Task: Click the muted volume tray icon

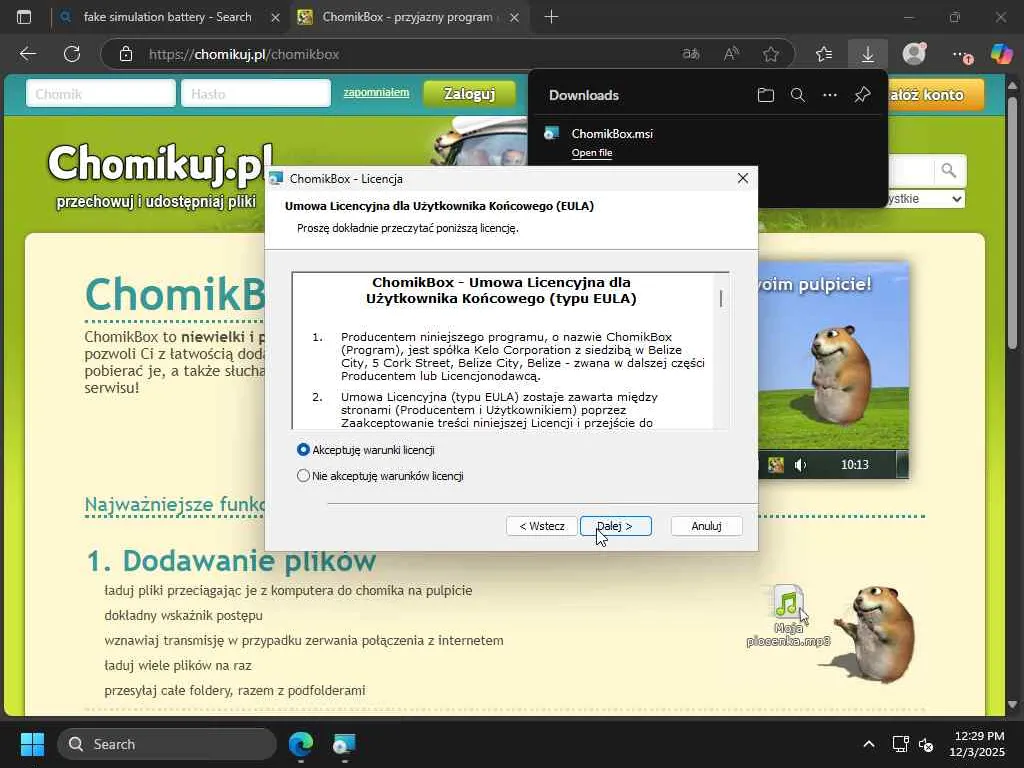Action: (926, 744)
